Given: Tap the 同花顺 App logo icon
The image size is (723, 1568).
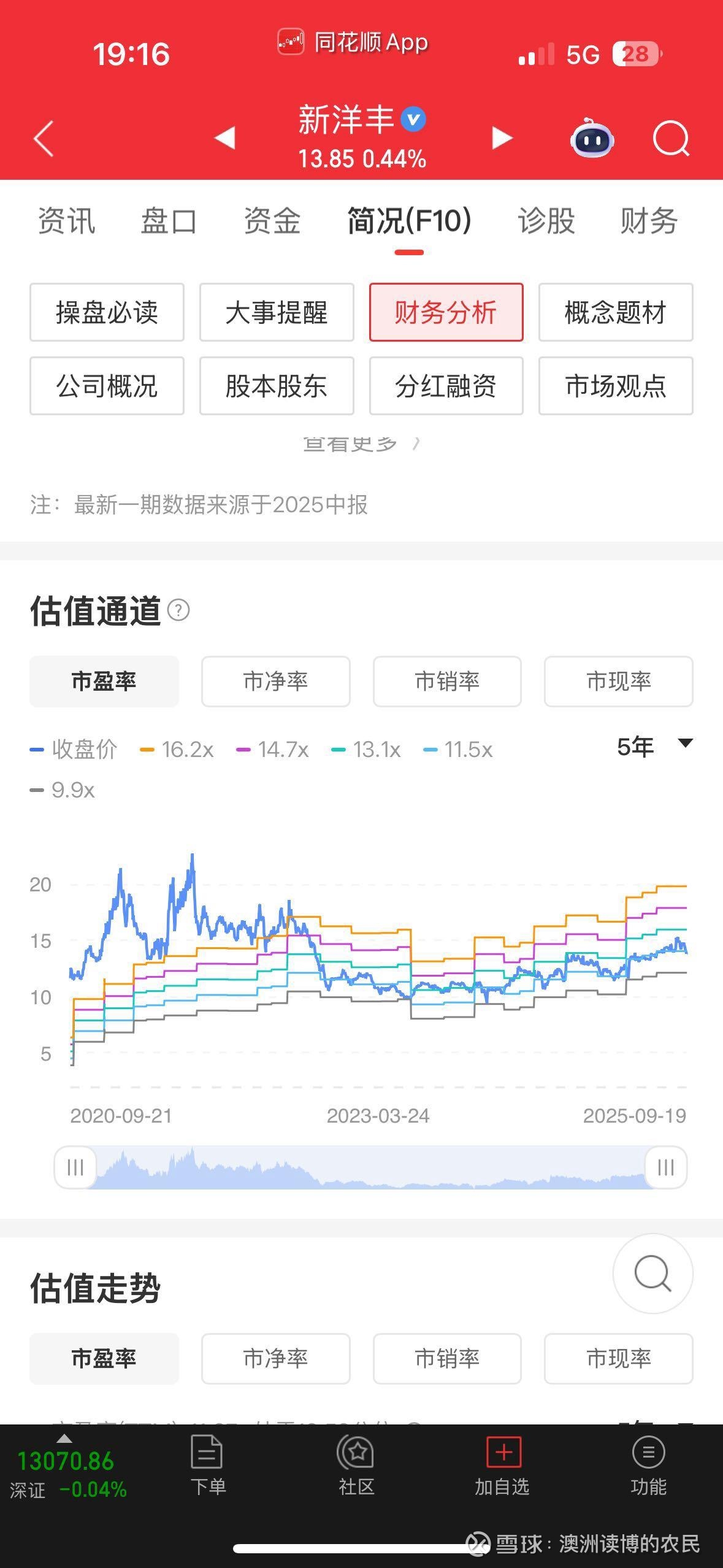Looking at the screenshot, I should [x=291, y=42].
